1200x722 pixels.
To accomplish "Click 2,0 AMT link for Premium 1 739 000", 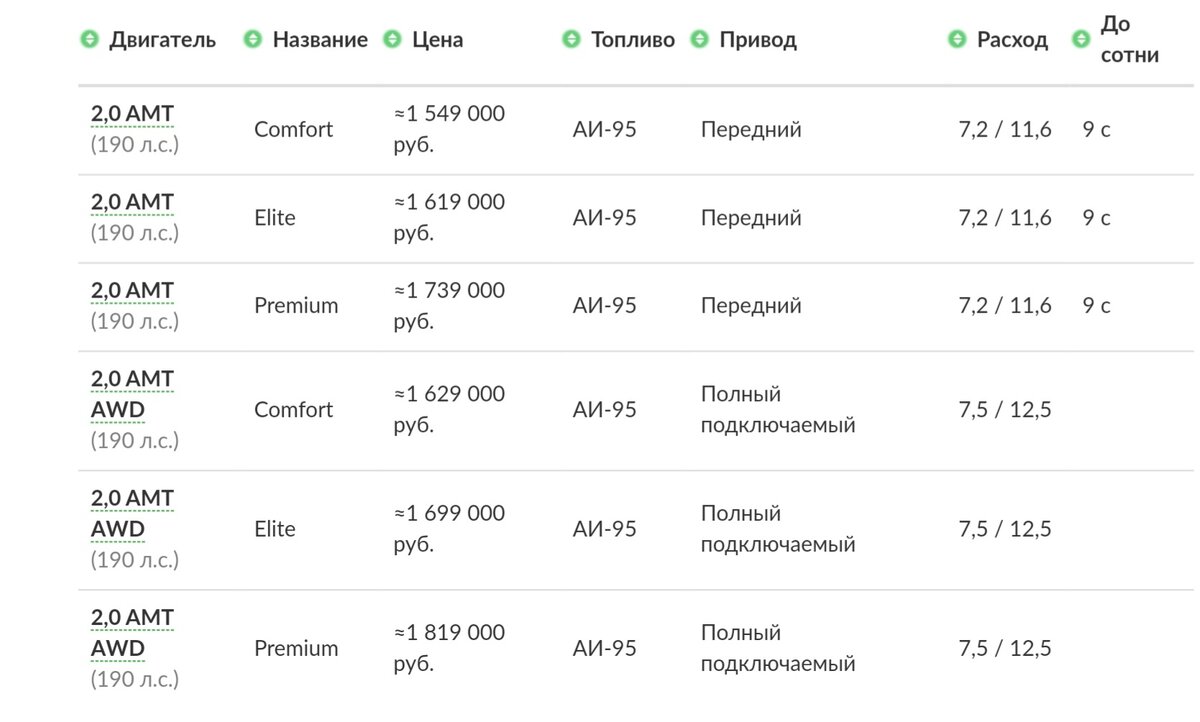I will (x=132, y=291).
